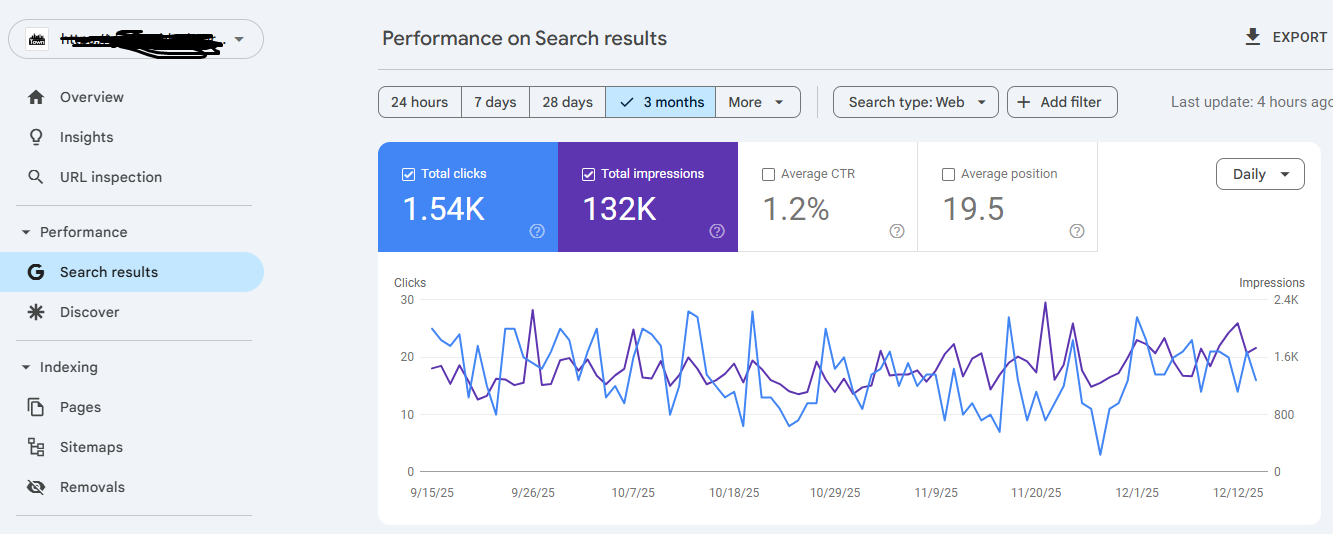Collapse the Performance section in sidebar
This screenshot has height=534, width=1333.
click(27, 232)
